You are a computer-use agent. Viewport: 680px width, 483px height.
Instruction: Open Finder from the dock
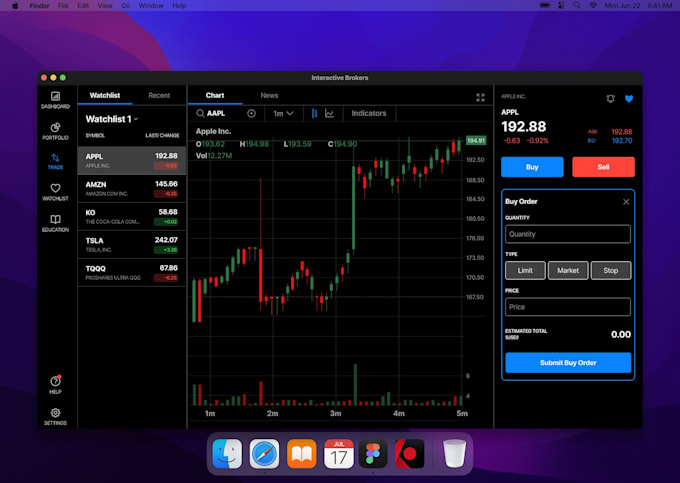coord(227,454)
